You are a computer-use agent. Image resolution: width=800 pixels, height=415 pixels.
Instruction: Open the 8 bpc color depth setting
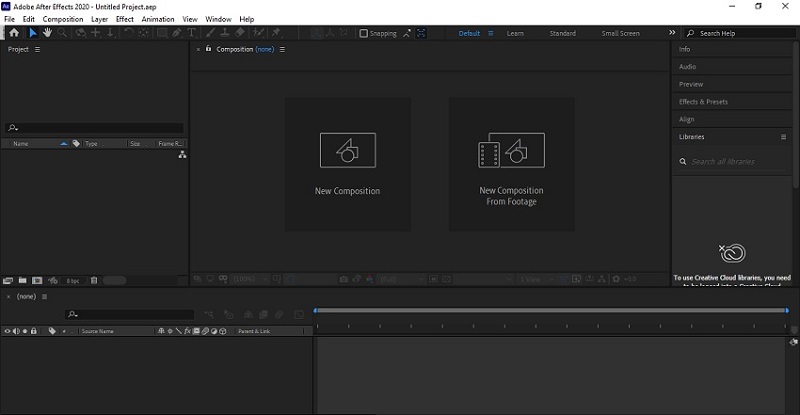(73, 281)
